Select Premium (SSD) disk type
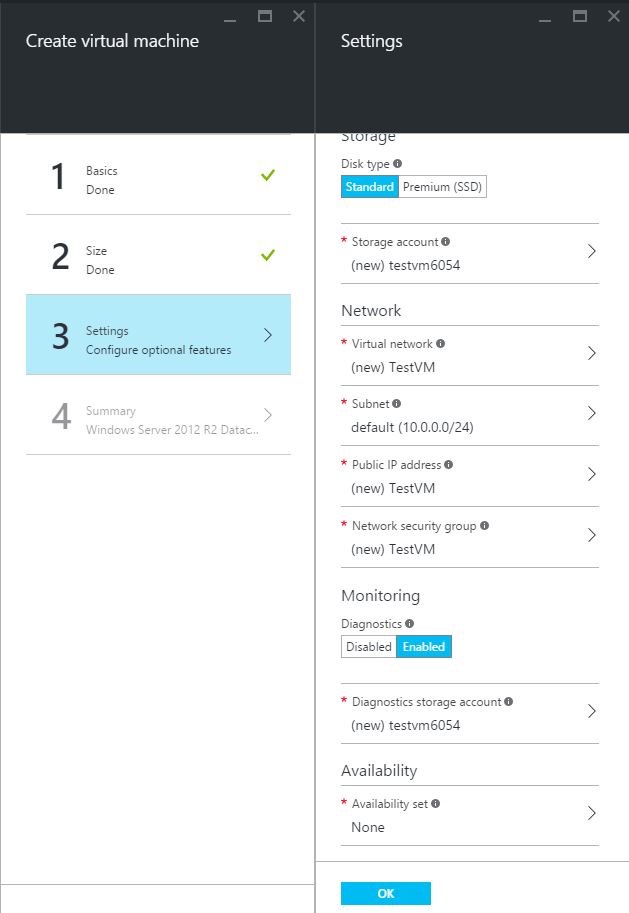The image size is (629, 913). click(443, 187)
